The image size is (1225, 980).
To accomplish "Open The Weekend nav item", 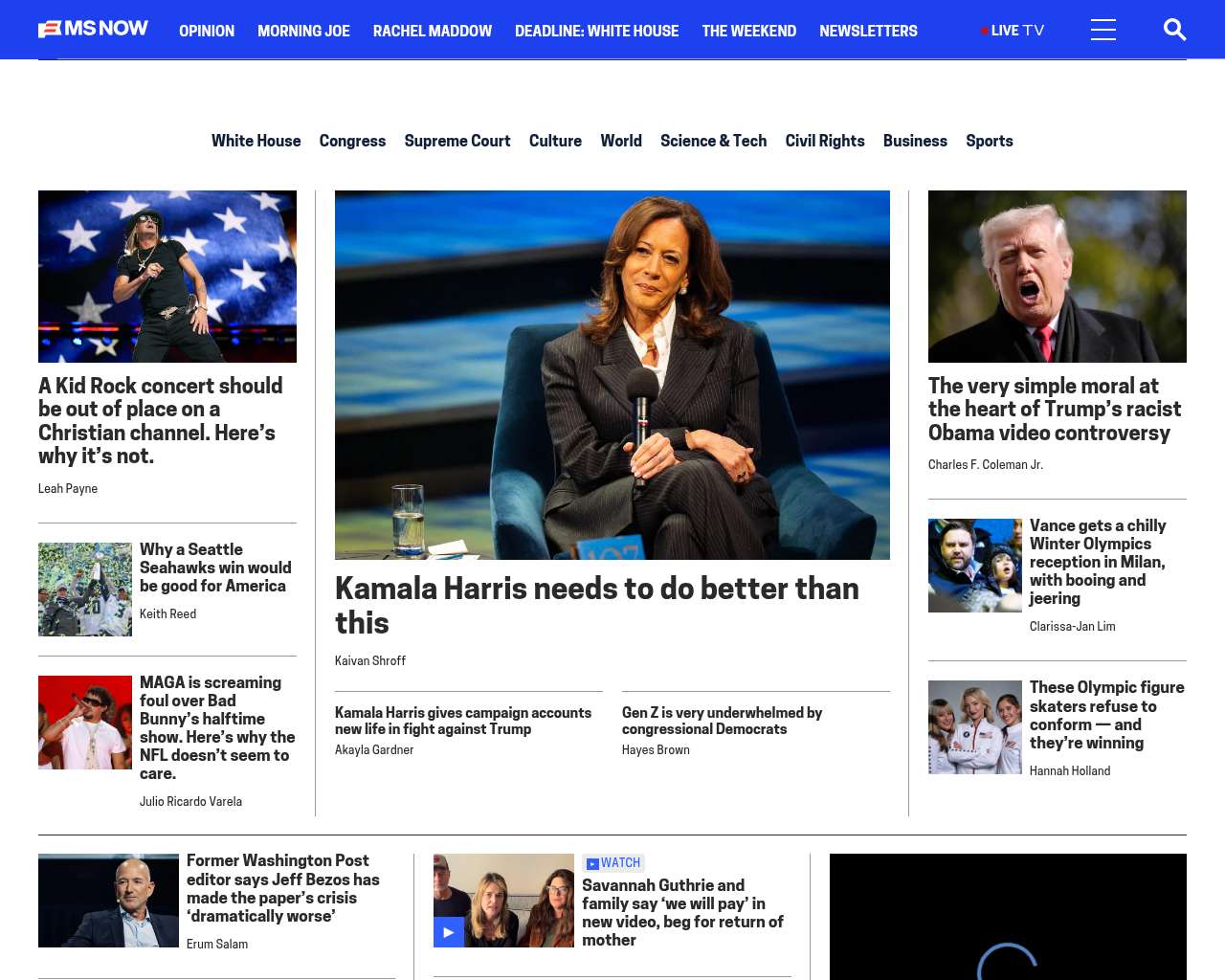I will 748,31.
